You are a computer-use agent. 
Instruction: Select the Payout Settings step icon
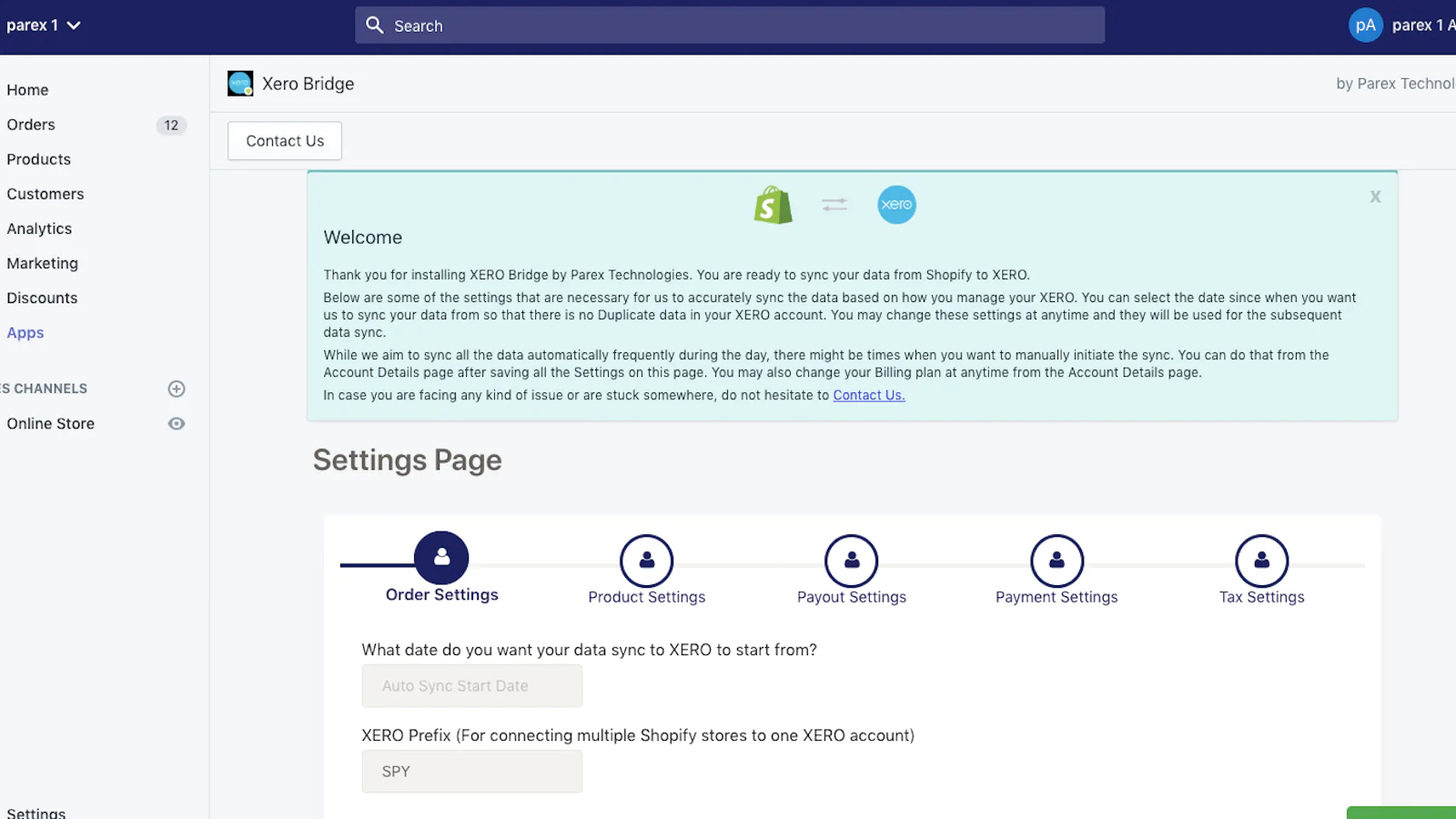click(x=851, y=561)
